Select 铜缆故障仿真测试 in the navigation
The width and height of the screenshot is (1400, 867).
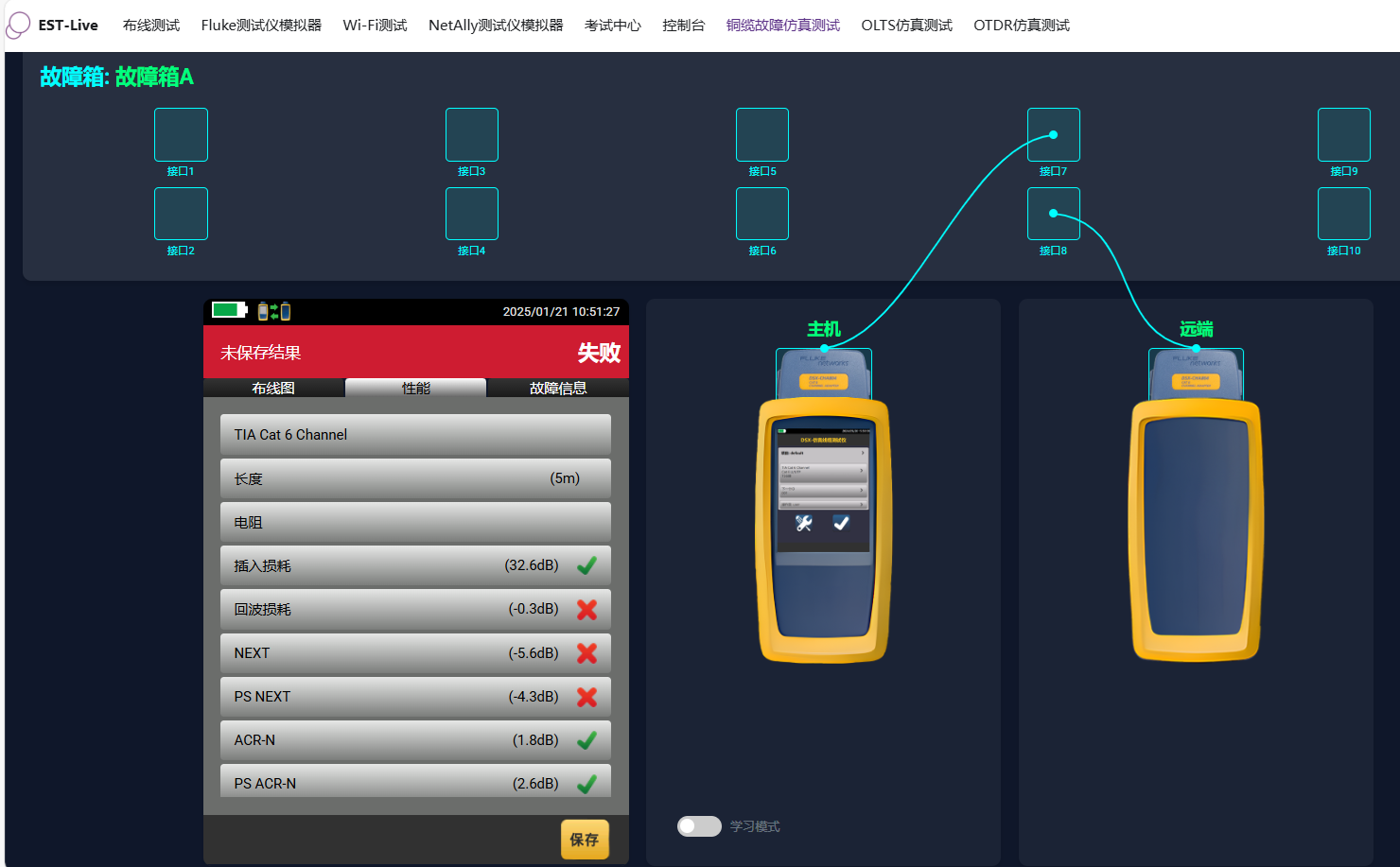click(783, 26)
